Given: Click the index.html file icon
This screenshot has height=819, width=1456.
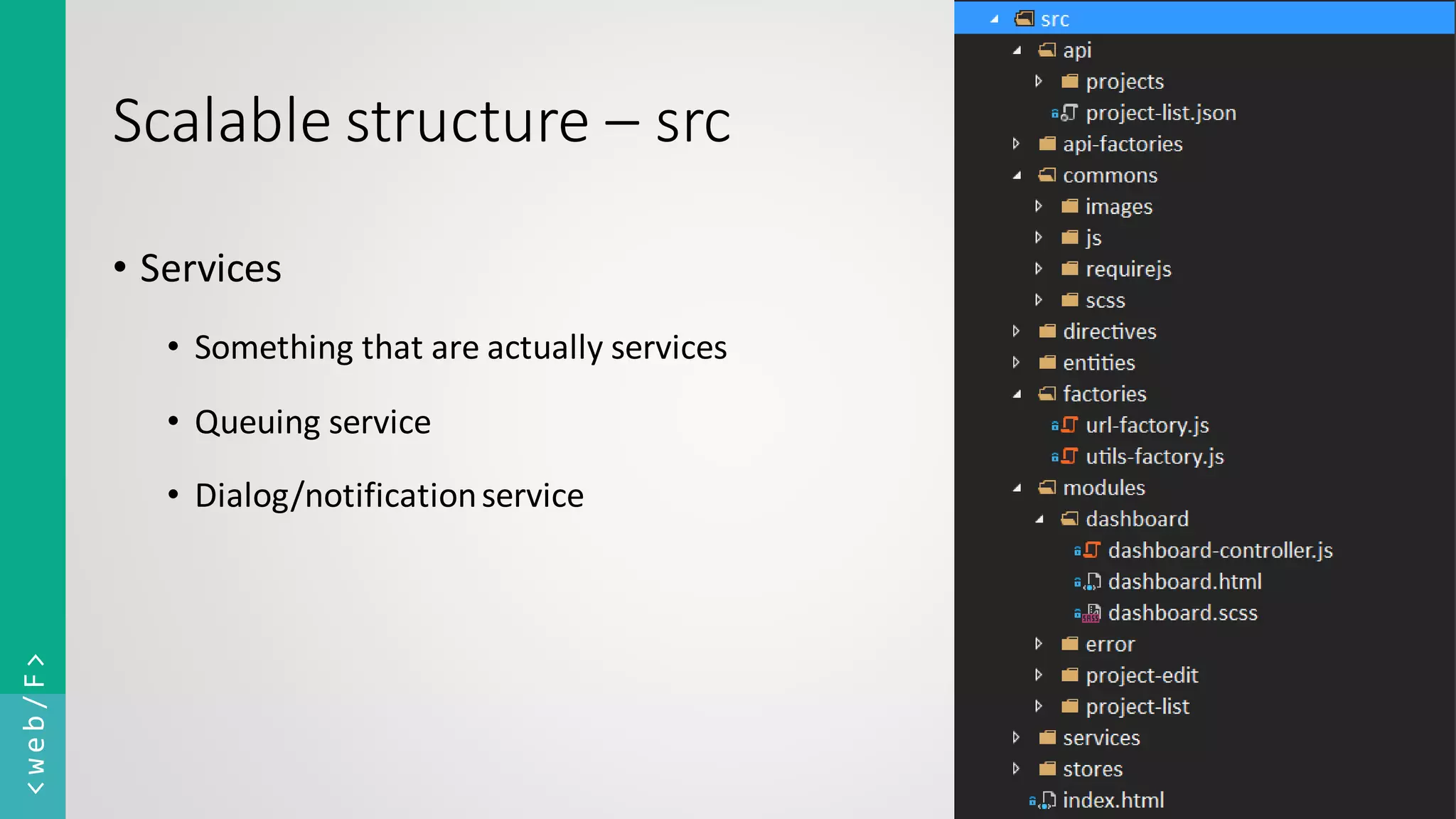Looking at the screenshot, I should (x=1047, y=801).
